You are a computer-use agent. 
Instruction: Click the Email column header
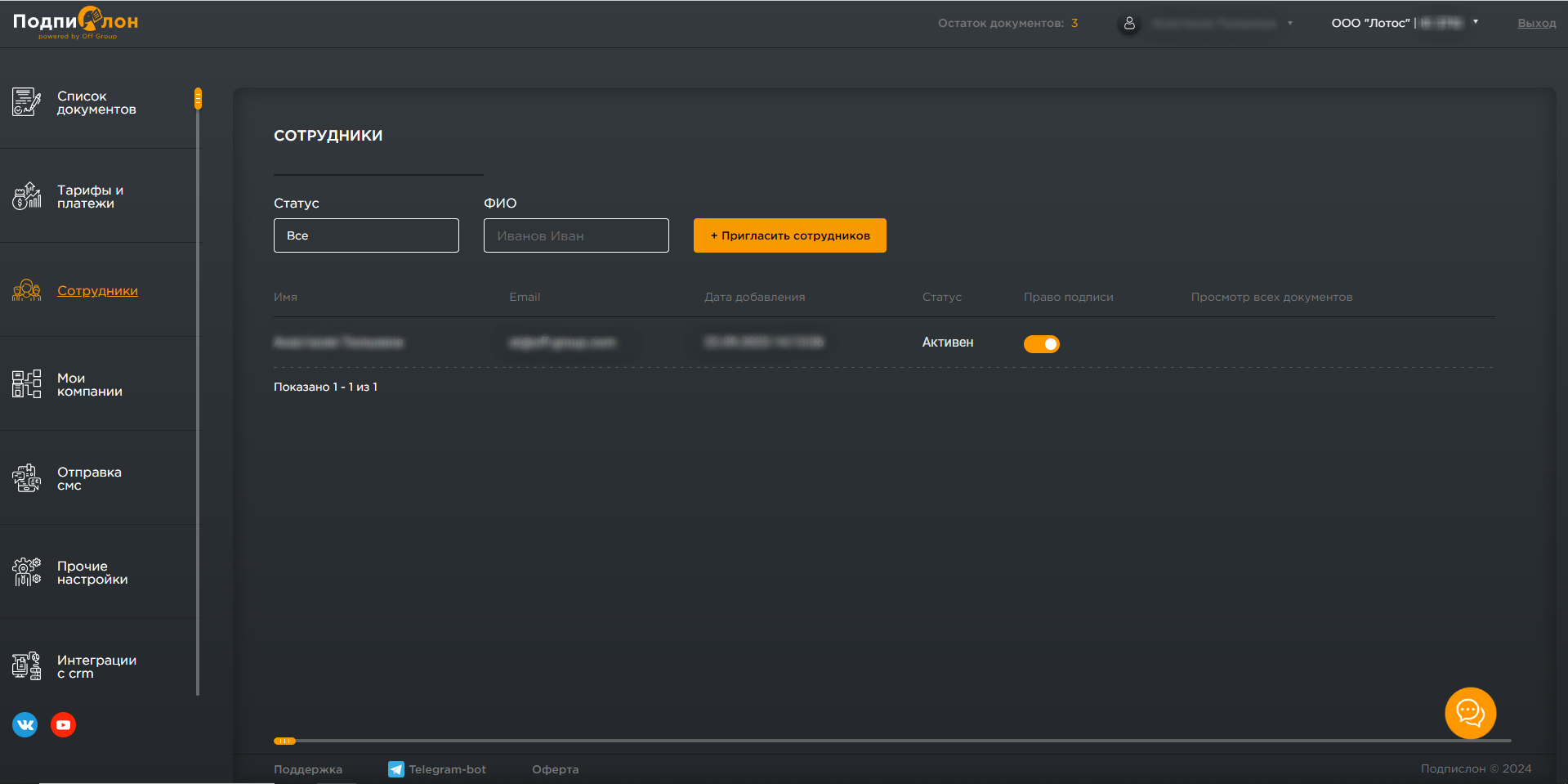pos(525,297)
